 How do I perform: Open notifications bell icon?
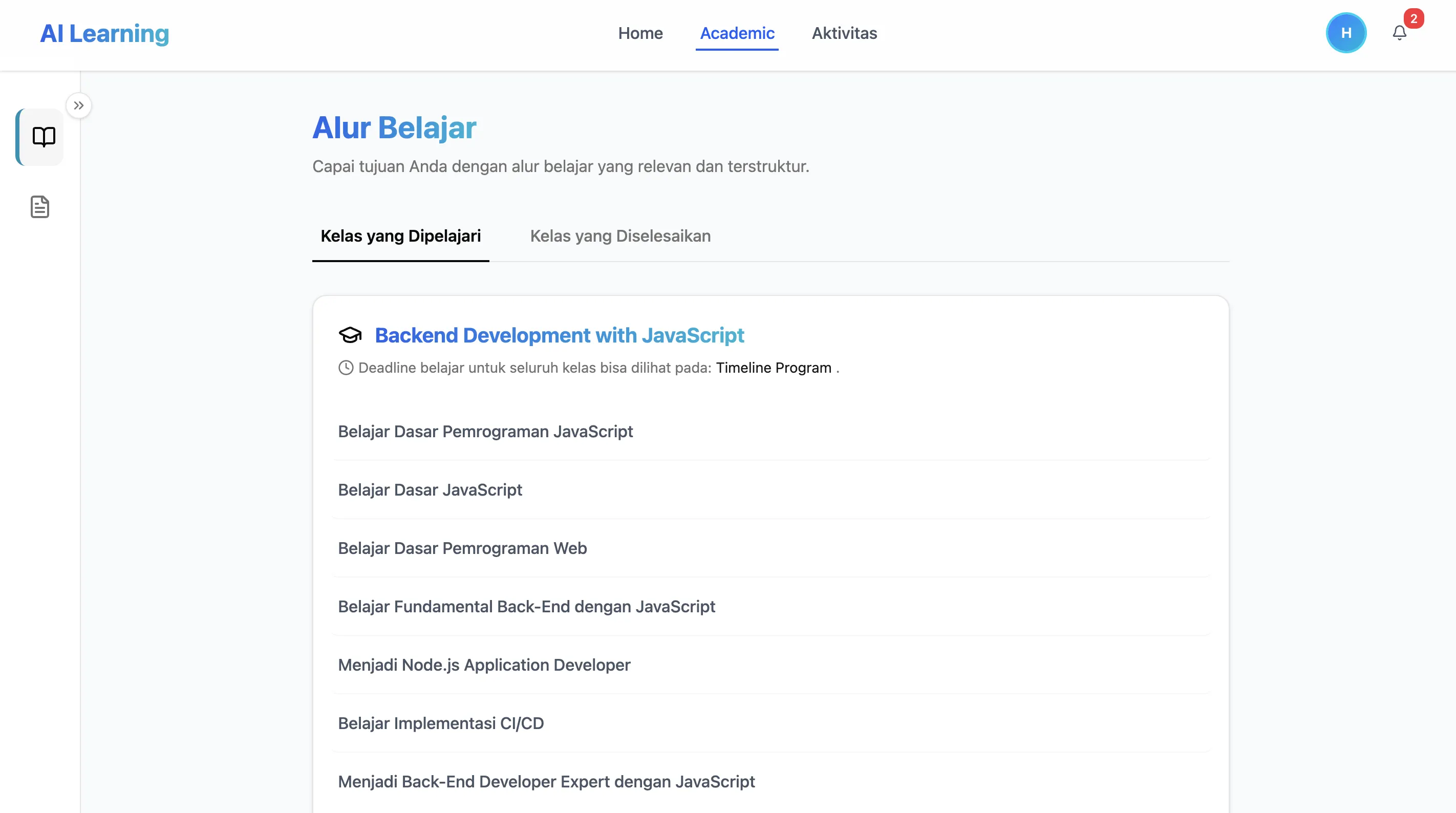pos(1399,33)
